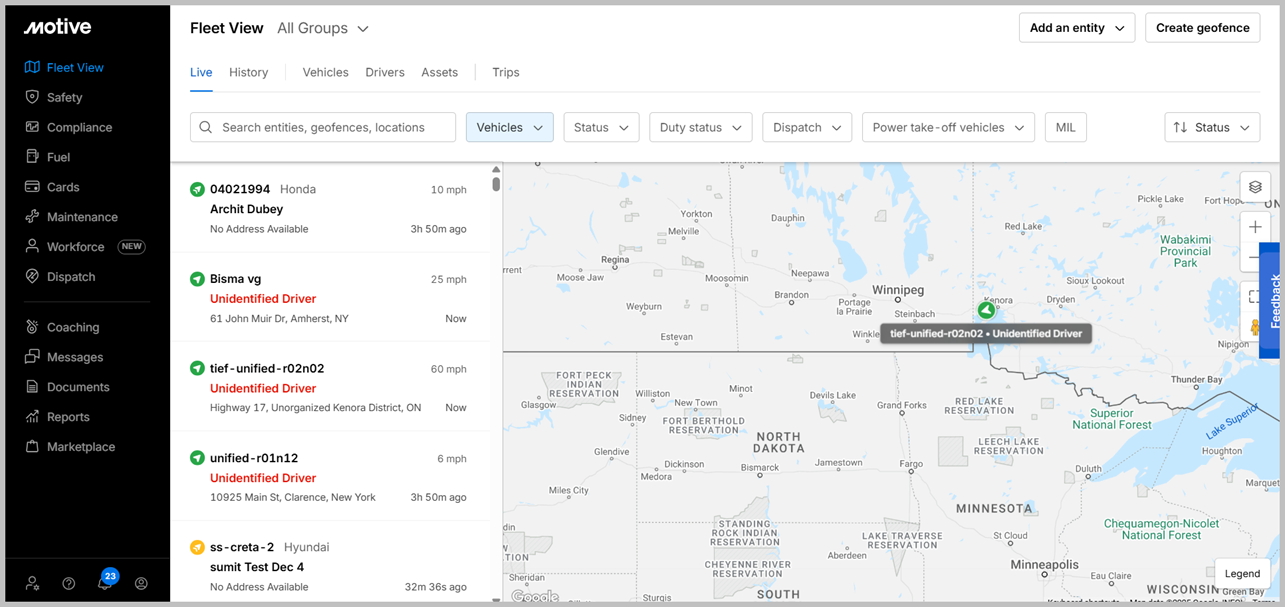Click 61 John Muir Dr, Amherst address
The height and width of the screenshot is (607, 1285).
pos(280,318)
